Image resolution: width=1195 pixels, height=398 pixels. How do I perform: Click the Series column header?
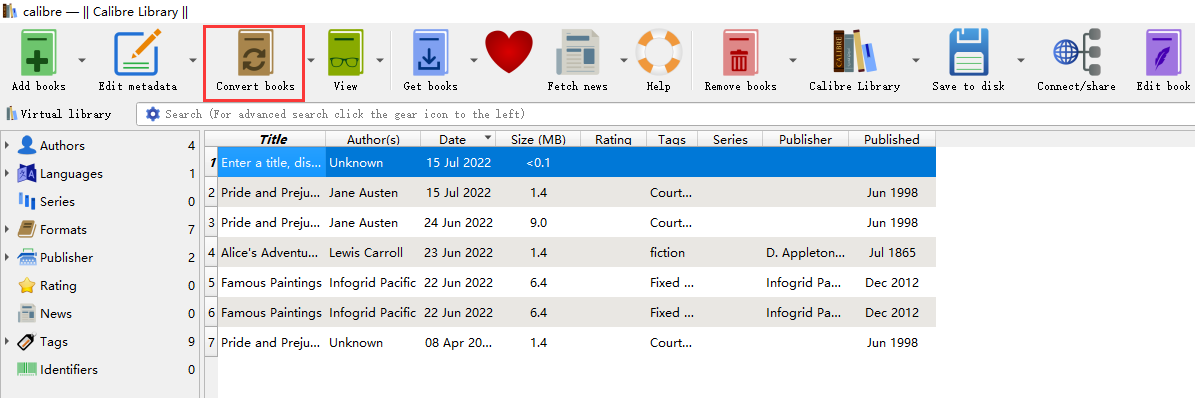(x=730, y=140)
